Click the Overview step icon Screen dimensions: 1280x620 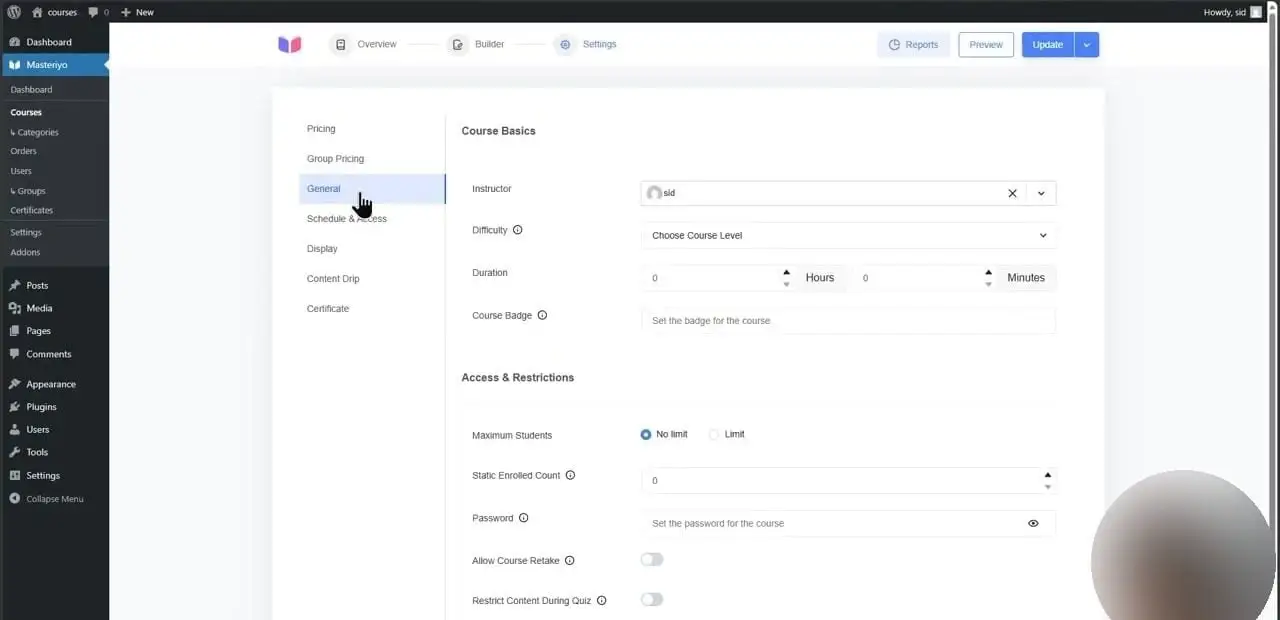pos(341,44)
